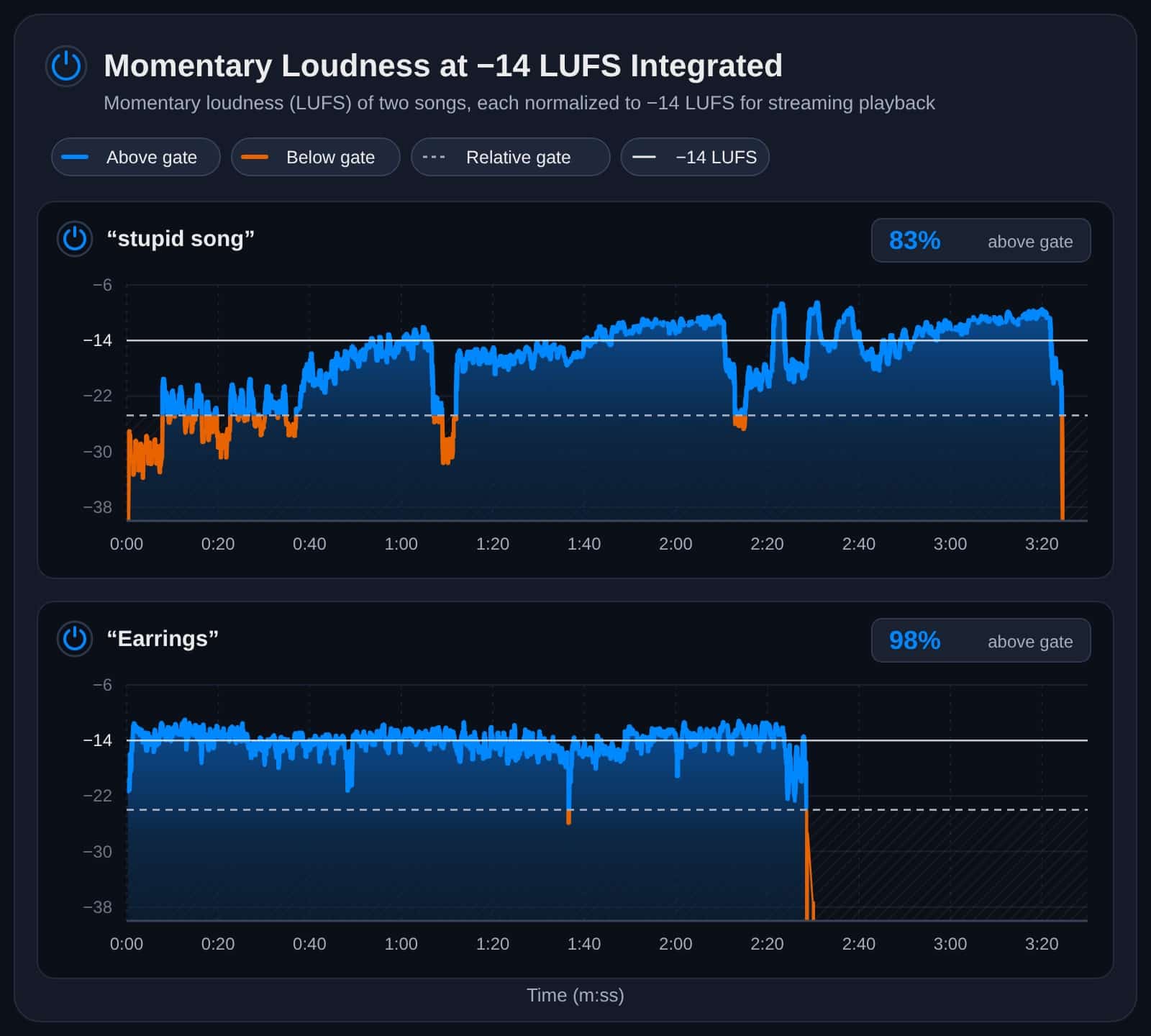The height and width of the screenshot is (1036, 1151).
Task: Click the −38 y-axis label in "Earrings" chart
Action: point(98,907)
